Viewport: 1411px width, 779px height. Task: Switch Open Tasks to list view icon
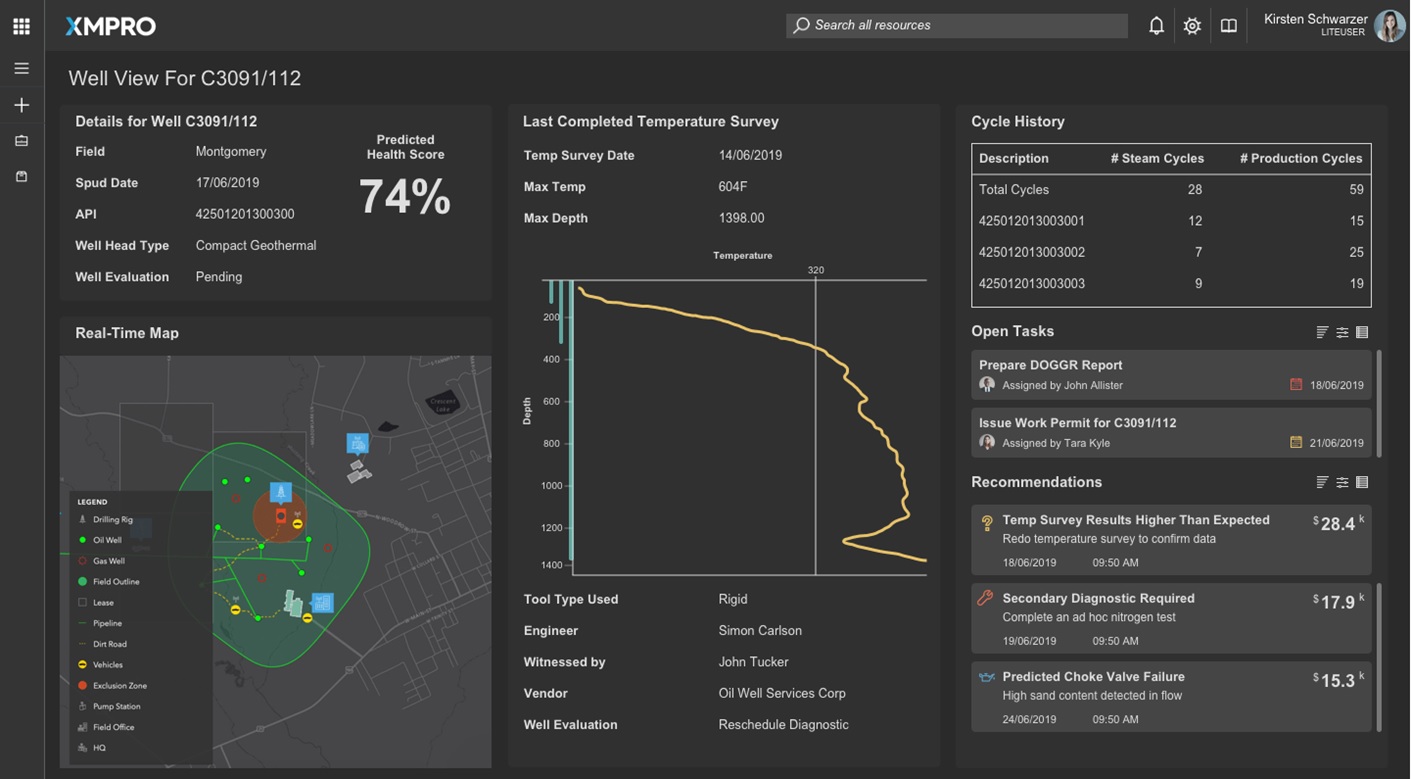coord(1362,332)
